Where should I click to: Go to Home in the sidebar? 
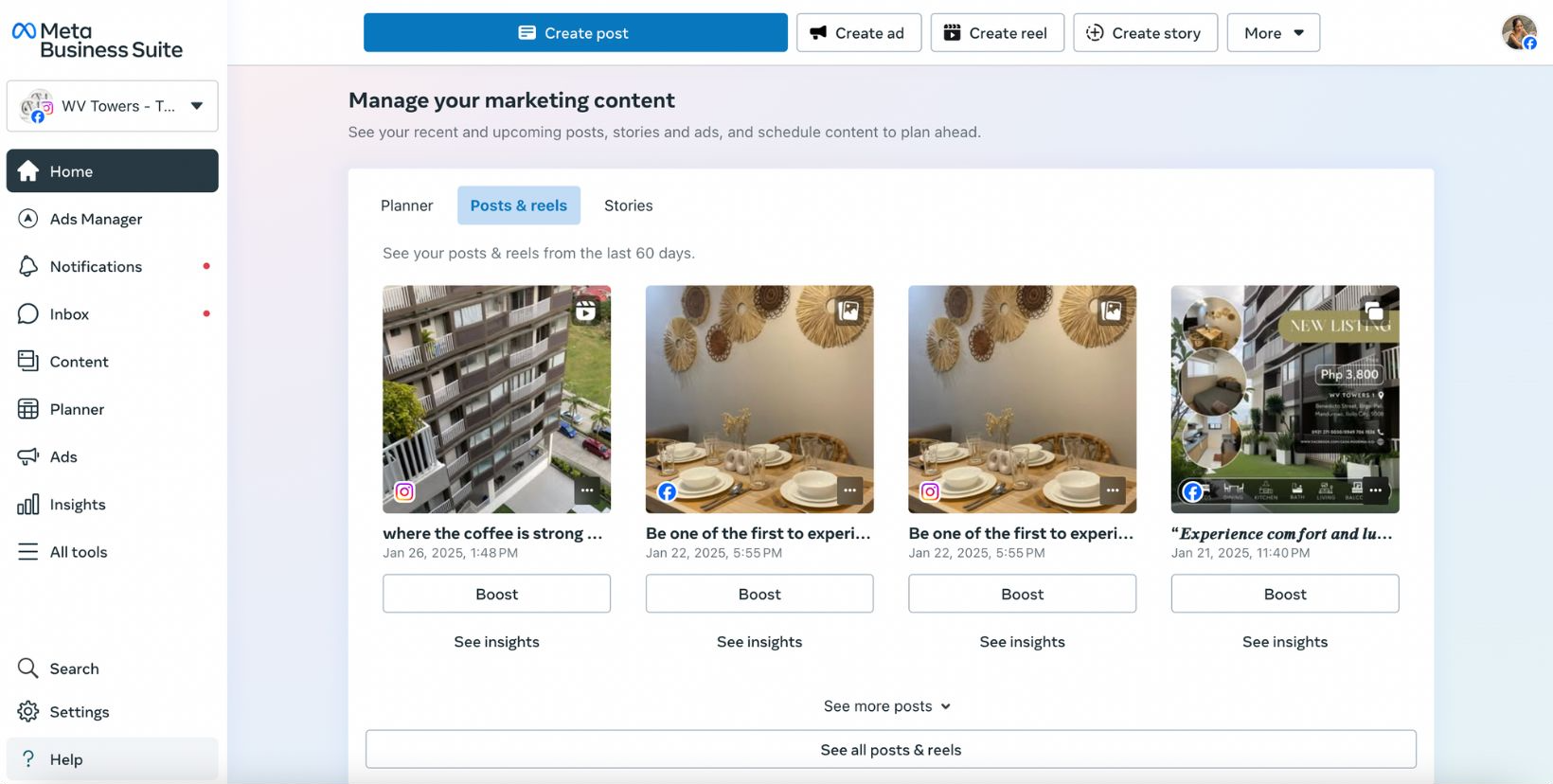click(x=113, y=170)
